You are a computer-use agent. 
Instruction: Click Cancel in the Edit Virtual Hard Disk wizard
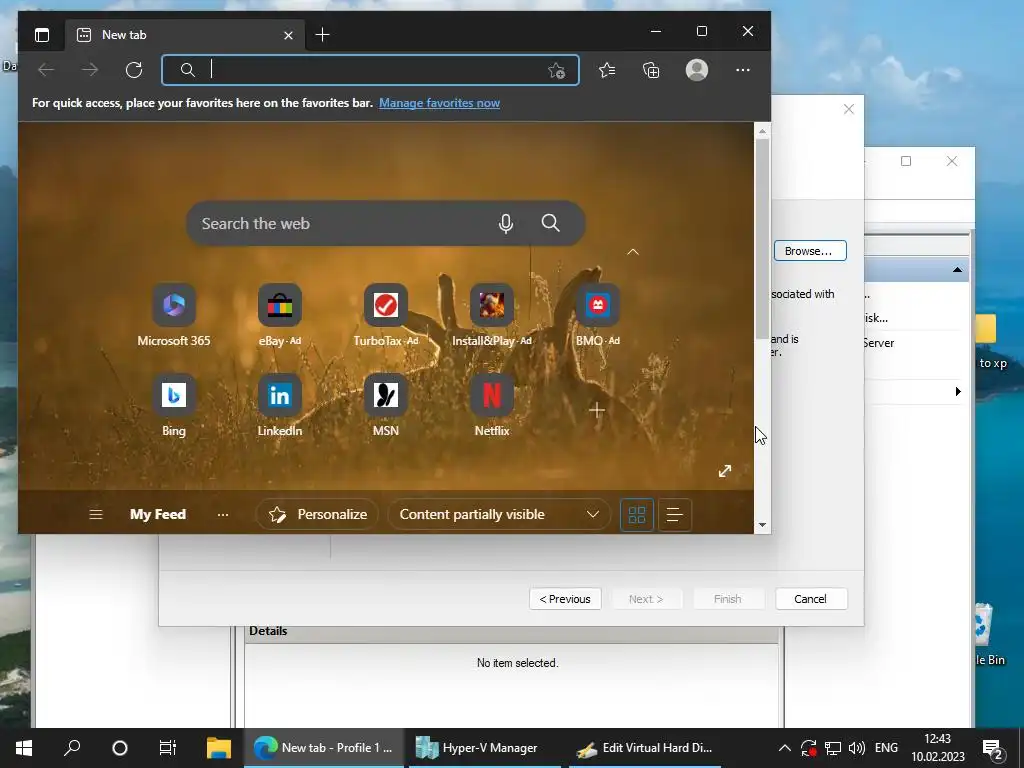pyautogui.click(x=810, y=599)
